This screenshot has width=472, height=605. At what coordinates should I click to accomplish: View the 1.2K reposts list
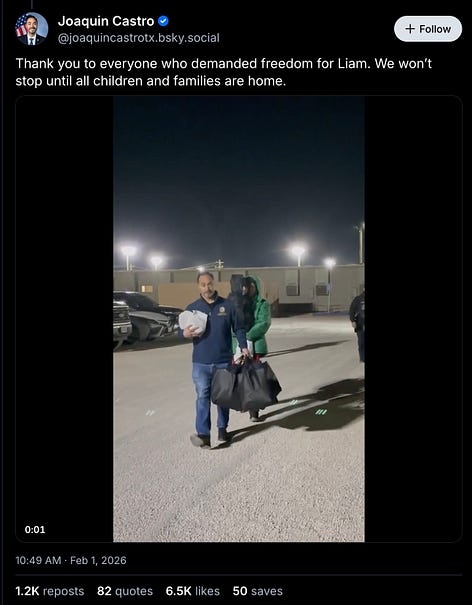(50, 591)
